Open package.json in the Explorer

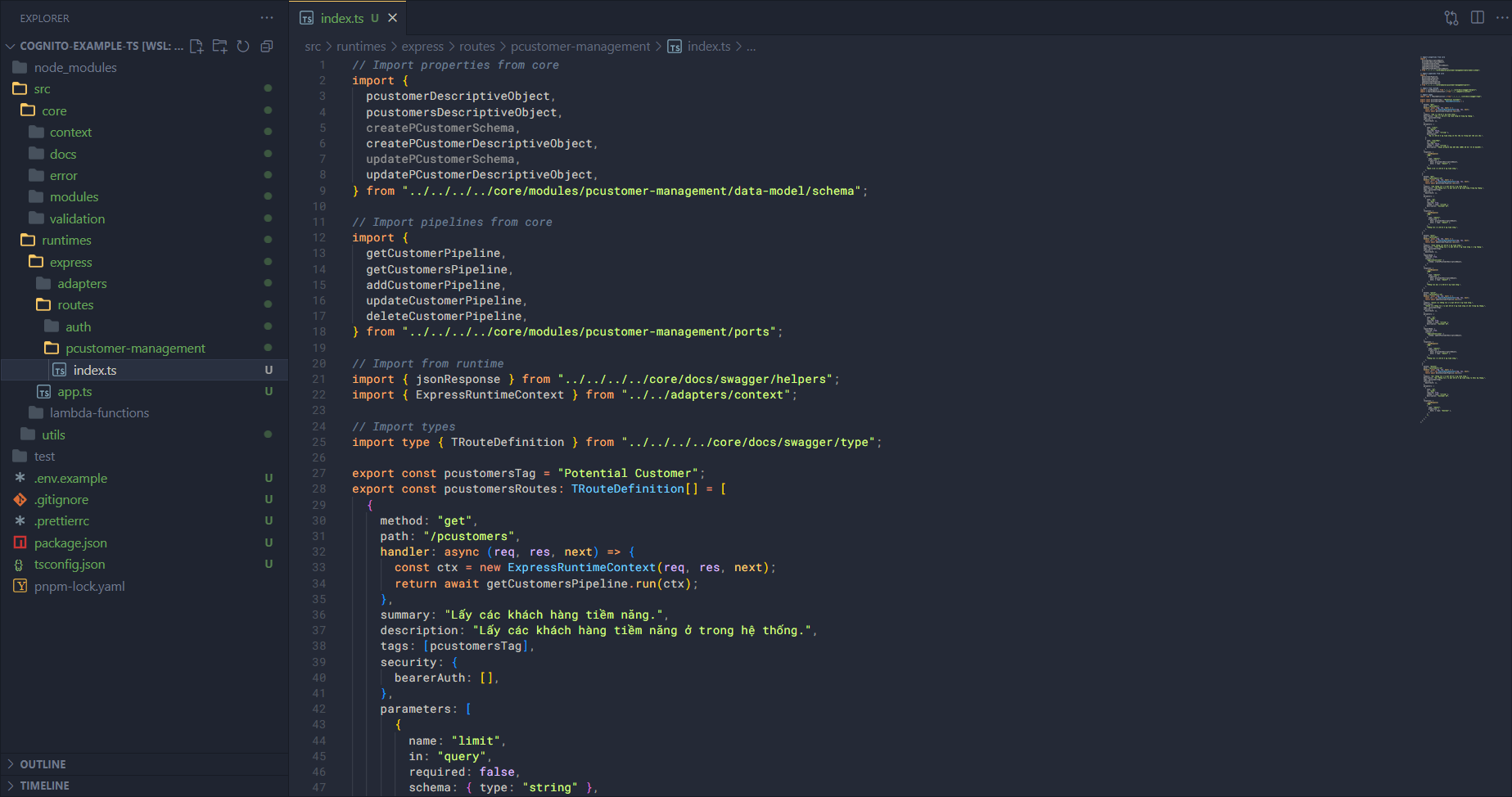(70, 543)
